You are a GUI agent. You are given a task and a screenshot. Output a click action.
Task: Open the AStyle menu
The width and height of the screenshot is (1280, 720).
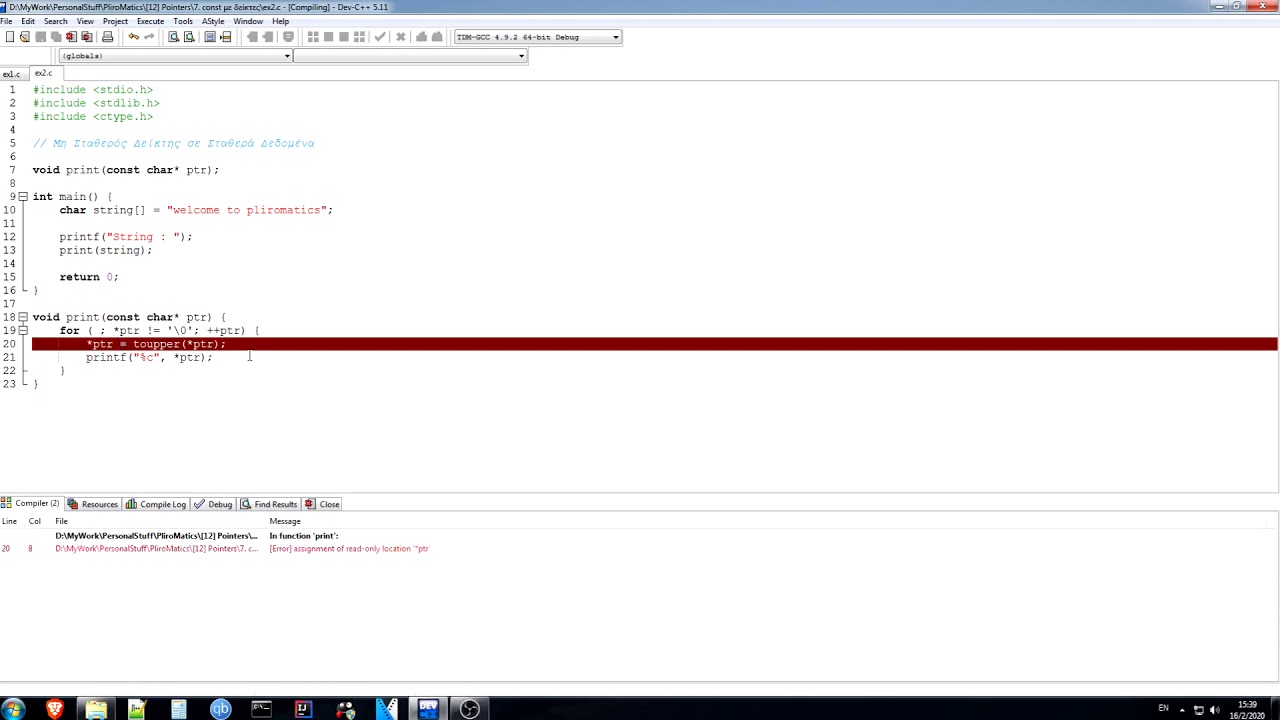point(213,21)
